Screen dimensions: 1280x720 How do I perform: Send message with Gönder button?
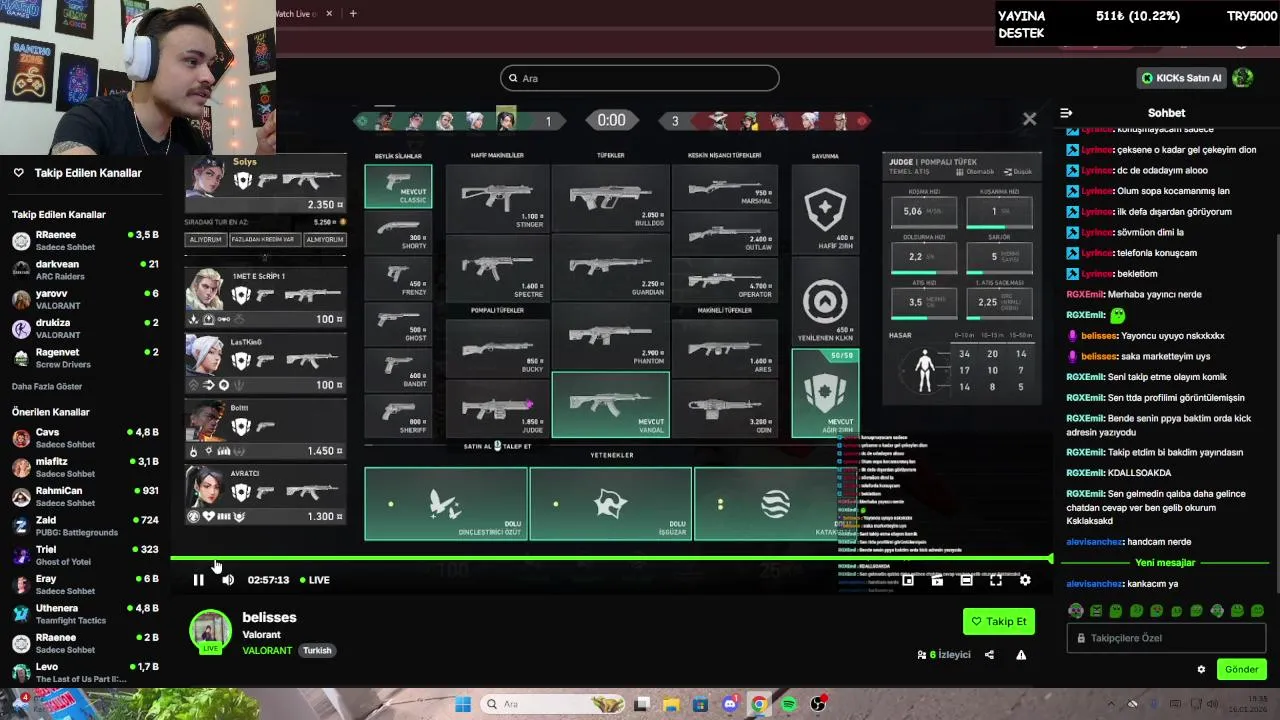coord(1241,669)
